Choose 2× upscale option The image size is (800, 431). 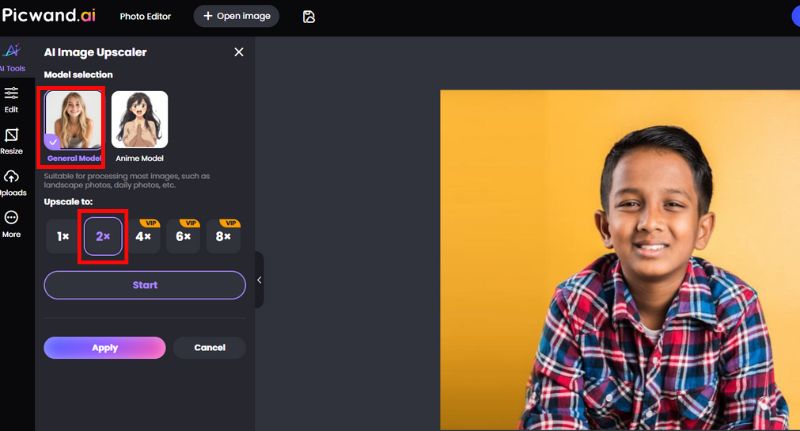click(103, 237)
